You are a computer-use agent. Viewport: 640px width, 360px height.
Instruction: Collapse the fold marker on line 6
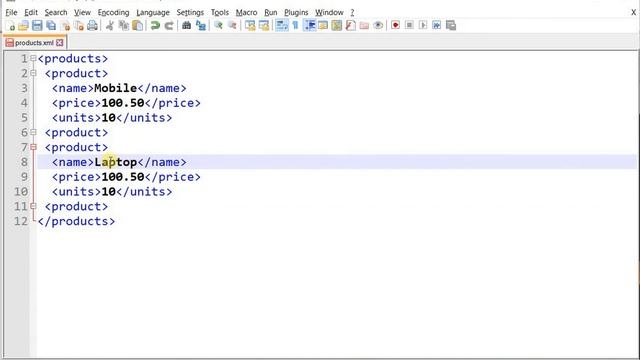[x=33, y=132]
